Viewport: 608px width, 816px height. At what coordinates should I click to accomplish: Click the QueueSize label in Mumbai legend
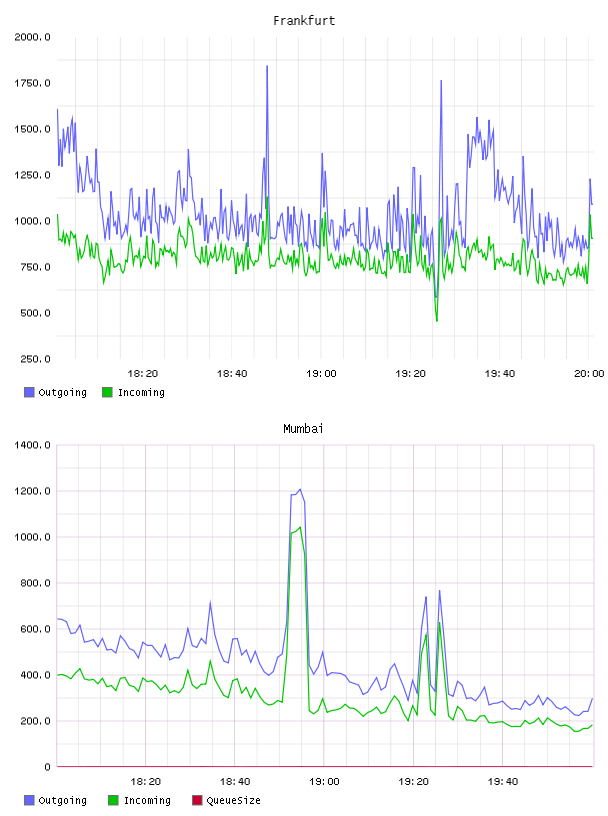[233, 800]
